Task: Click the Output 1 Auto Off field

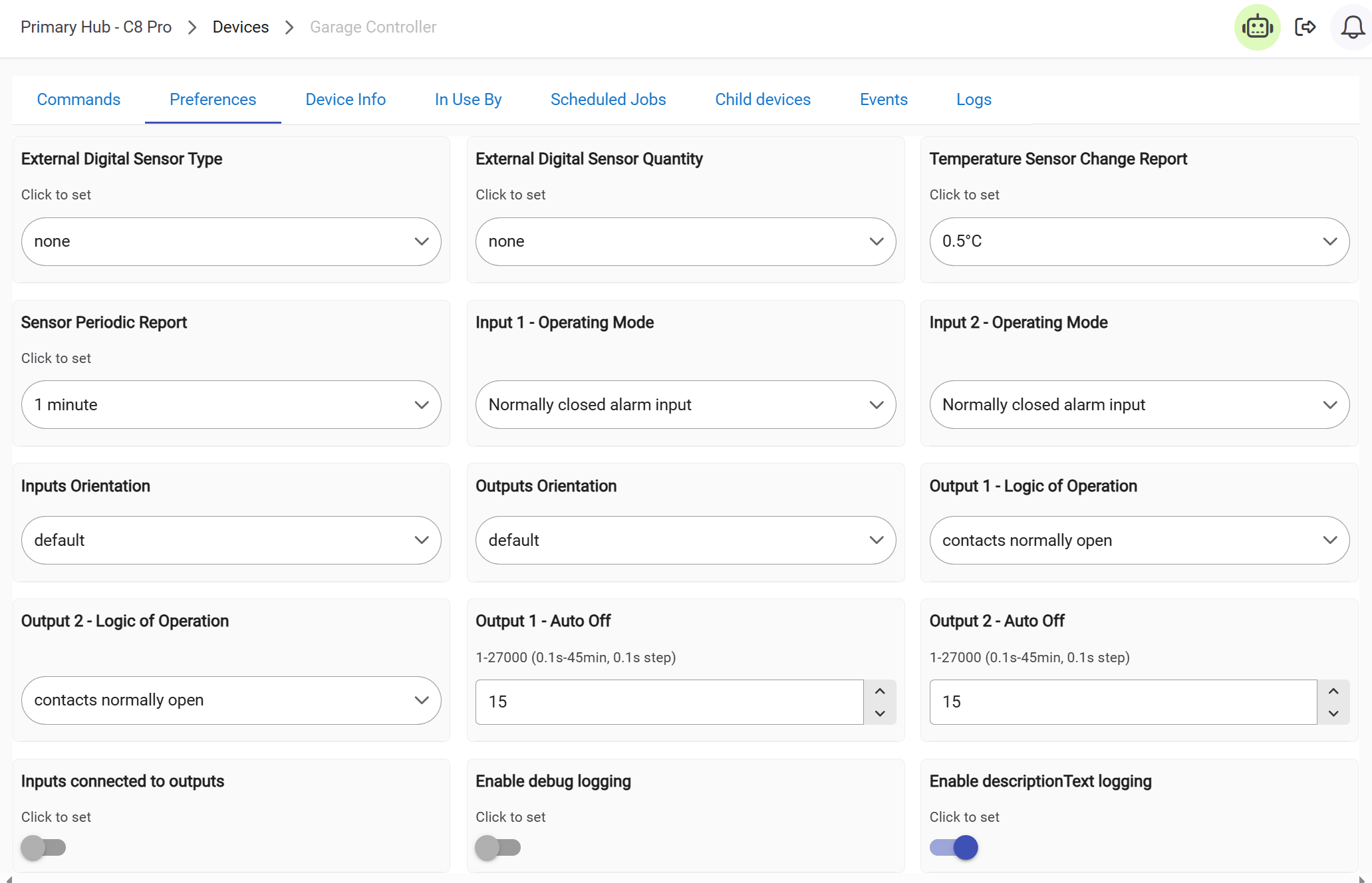Action: pyautogui.click(x=668, y=702)
